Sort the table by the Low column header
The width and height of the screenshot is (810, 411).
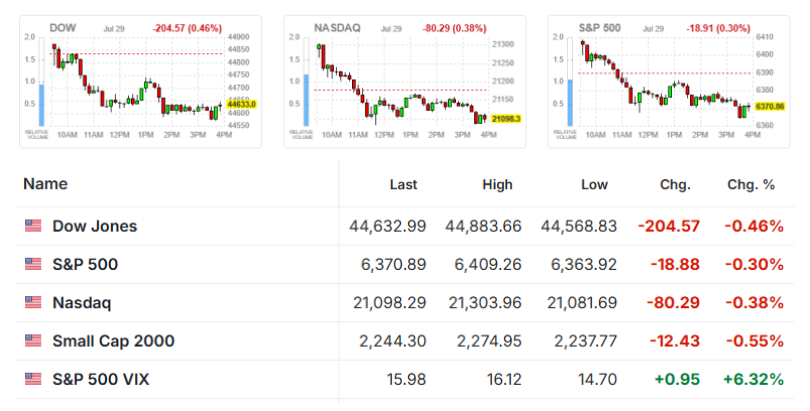click(595, 185)
